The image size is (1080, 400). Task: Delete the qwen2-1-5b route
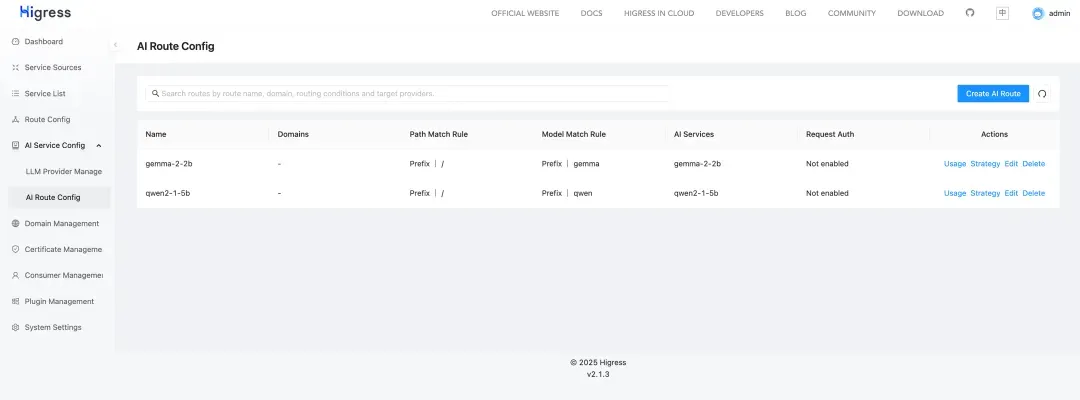pyautogui.click(x=1033, y=193)
